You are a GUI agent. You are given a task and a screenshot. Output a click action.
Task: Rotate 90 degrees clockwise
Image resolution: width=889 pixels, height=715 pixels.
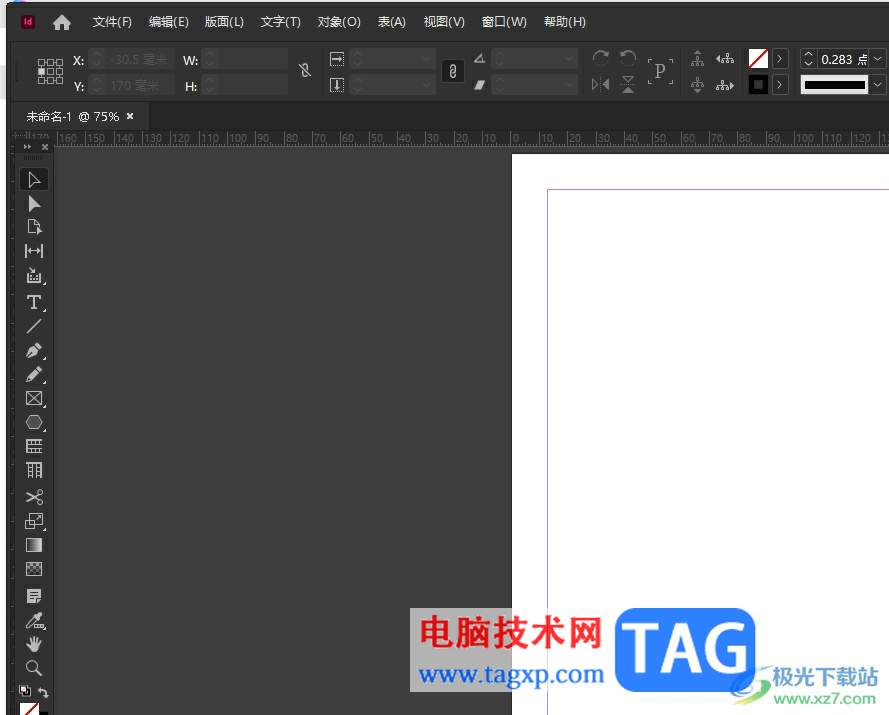[601, 58]
